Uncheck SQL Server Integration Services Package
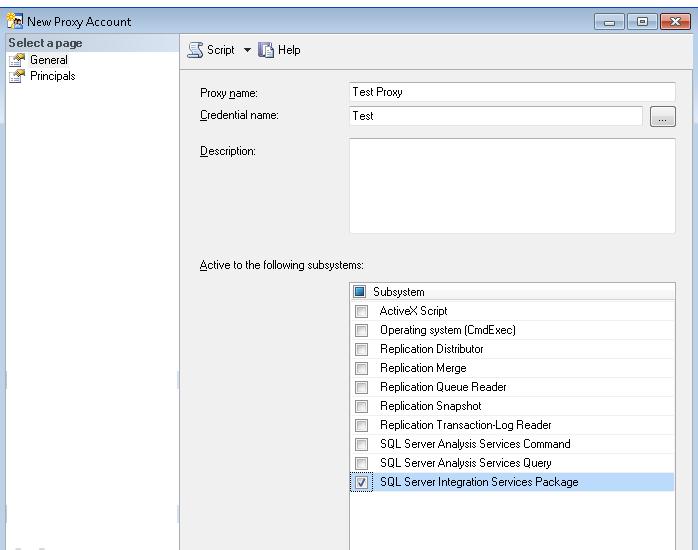The image size is (698, 550). [361, 482]
